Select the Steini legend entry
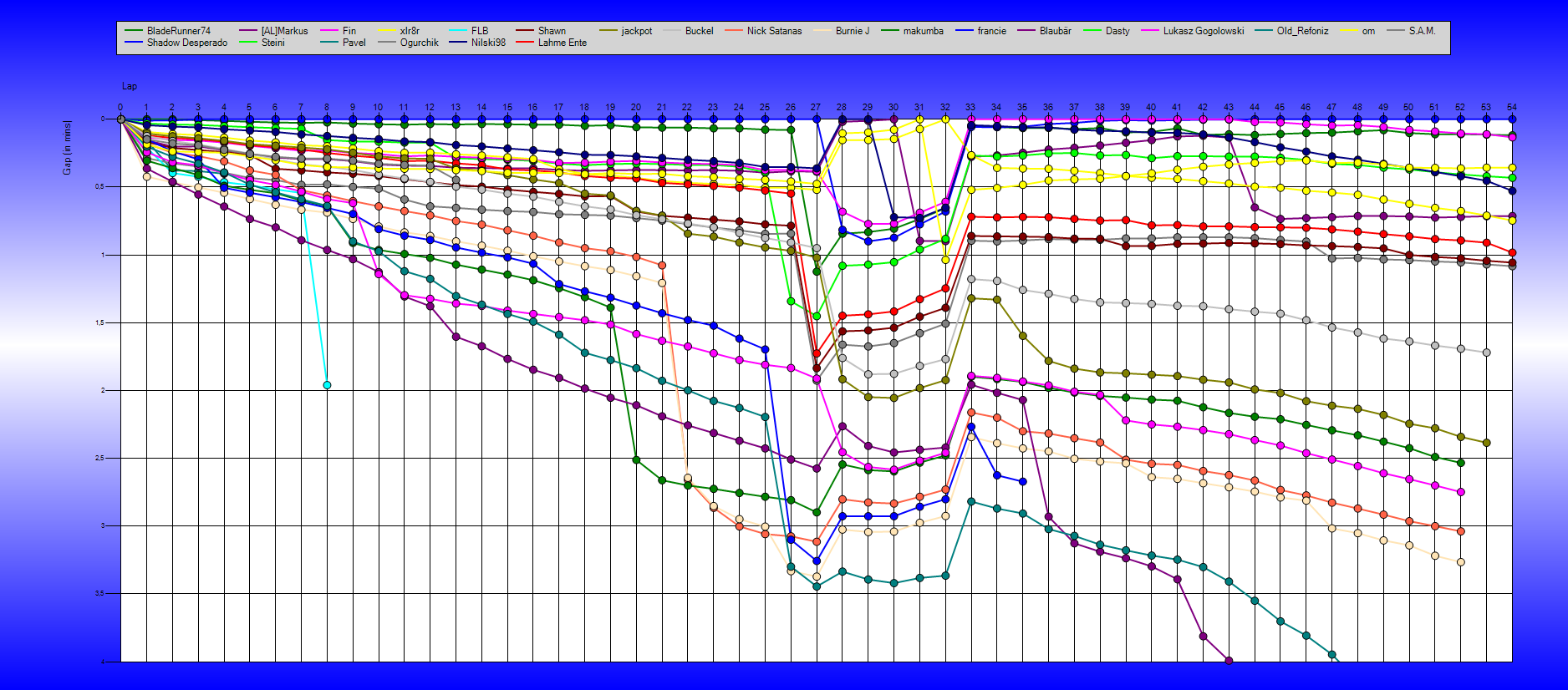Screen dimensions: 1568x690 (x=273, y=43)
